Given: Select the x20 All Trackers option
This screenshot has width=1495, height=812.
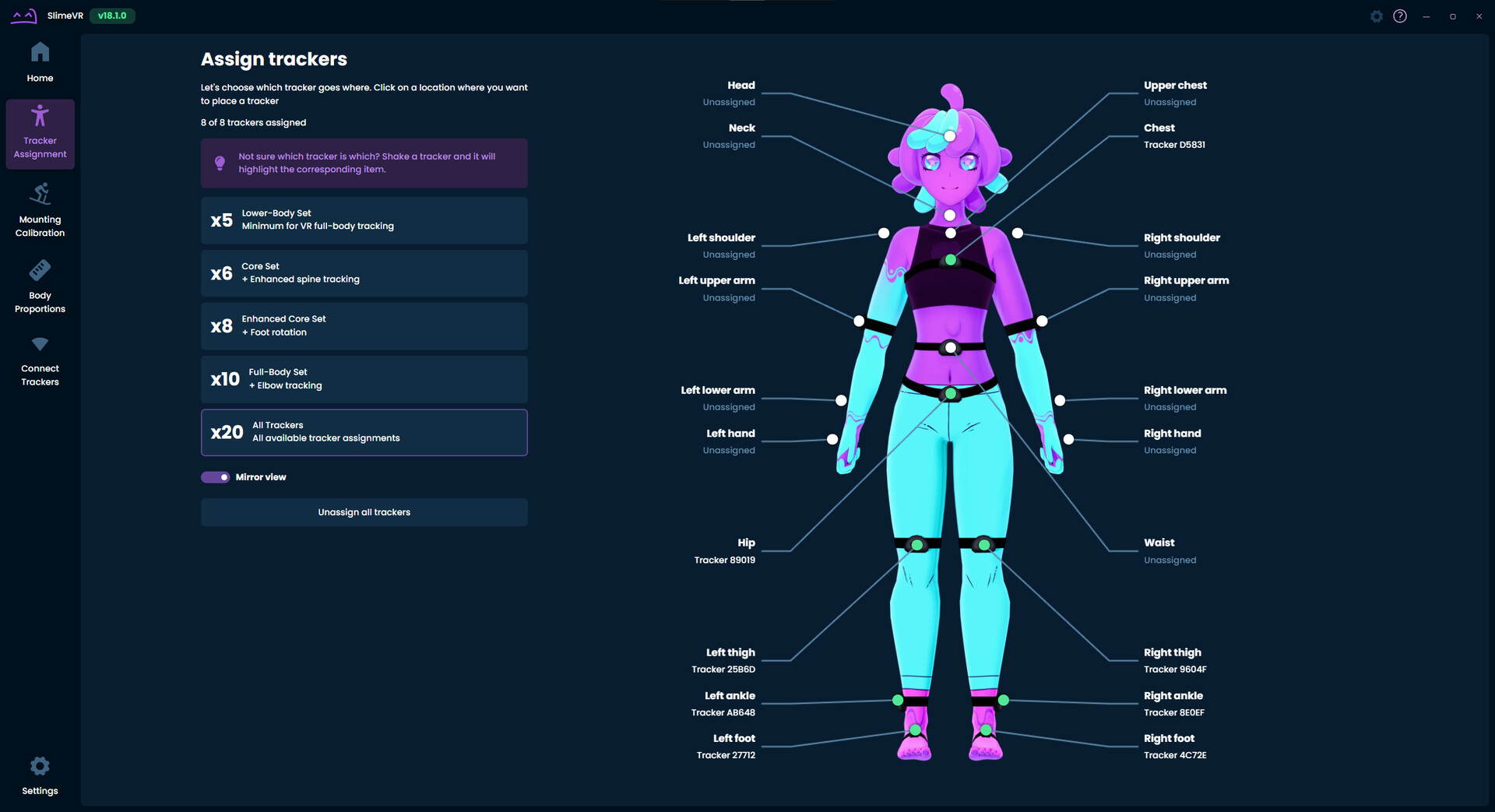Looking at the screenshot, I should 364,432.
